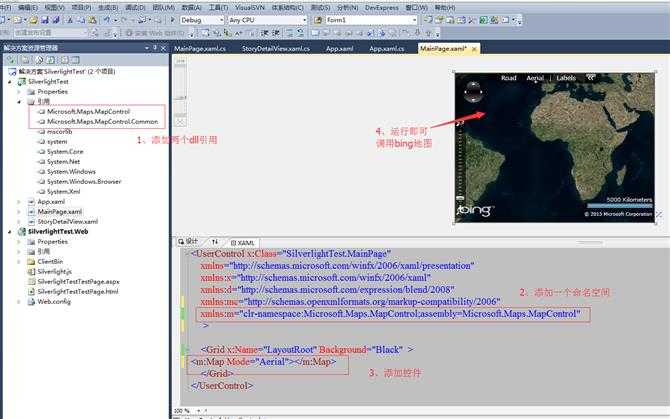Open the Toolbox via the wrench icon
Viewport: 670px width, 419px height.
point(472,20)
